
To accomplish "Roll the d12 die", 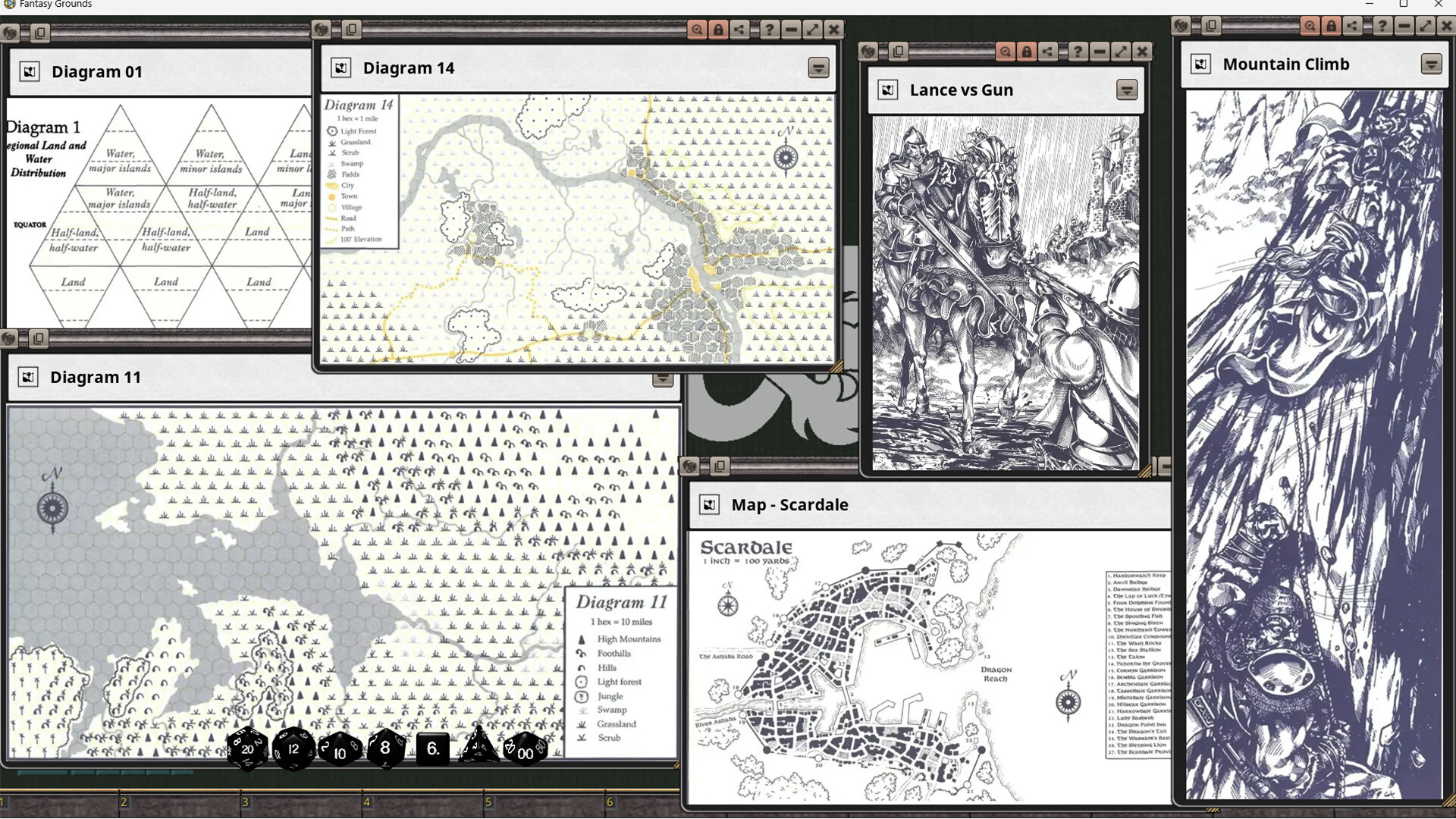I will click(293, 751).
